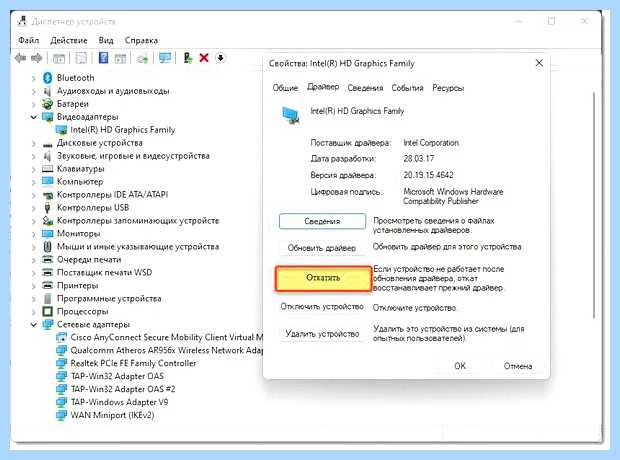
Task: Click the Сетевые адаптеры category icon
Action: [x=47, y=324]
